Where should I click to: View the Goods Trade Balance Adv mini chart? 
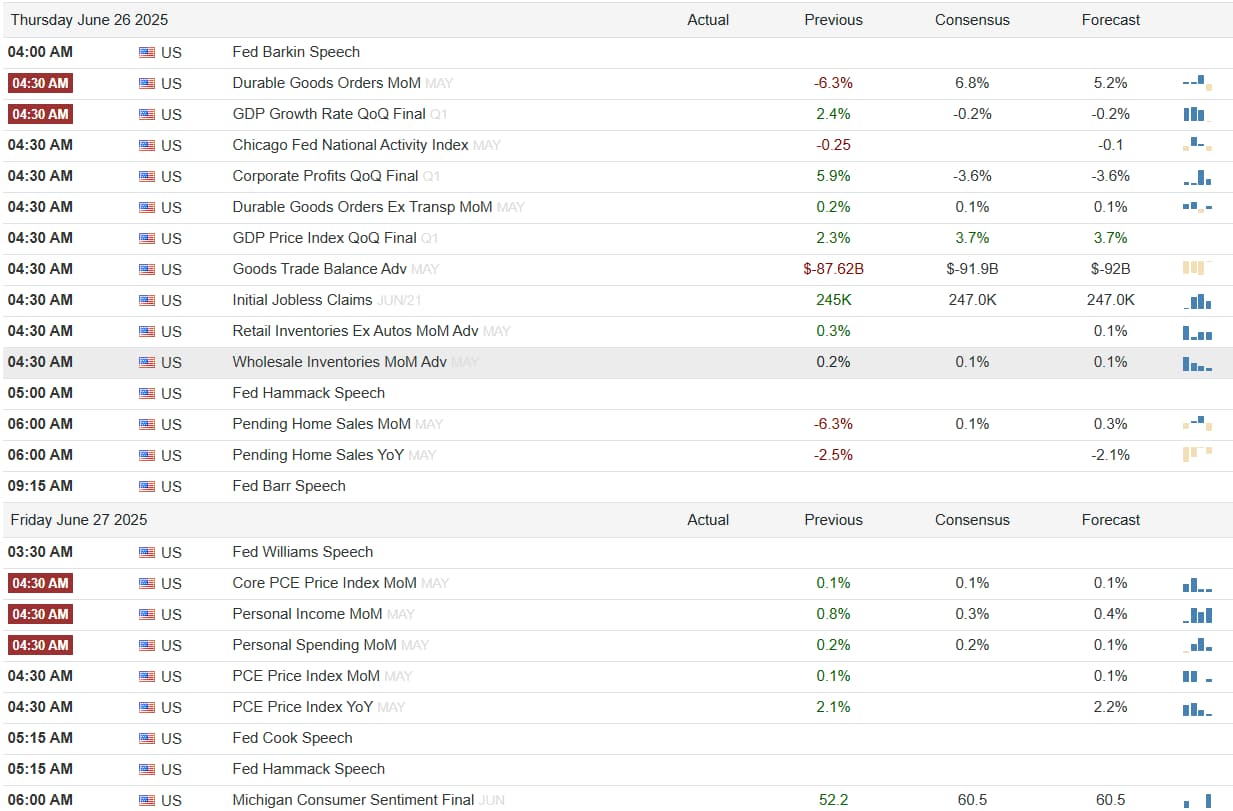1197,269
